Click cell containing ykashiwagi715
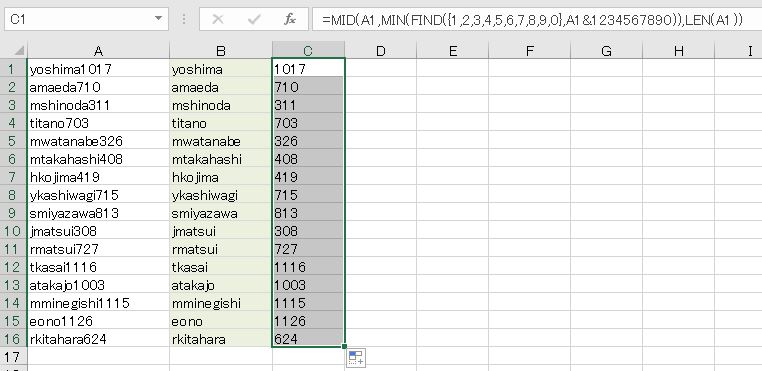This screenshot has width=762, height=371. click(x=98, y=195)
